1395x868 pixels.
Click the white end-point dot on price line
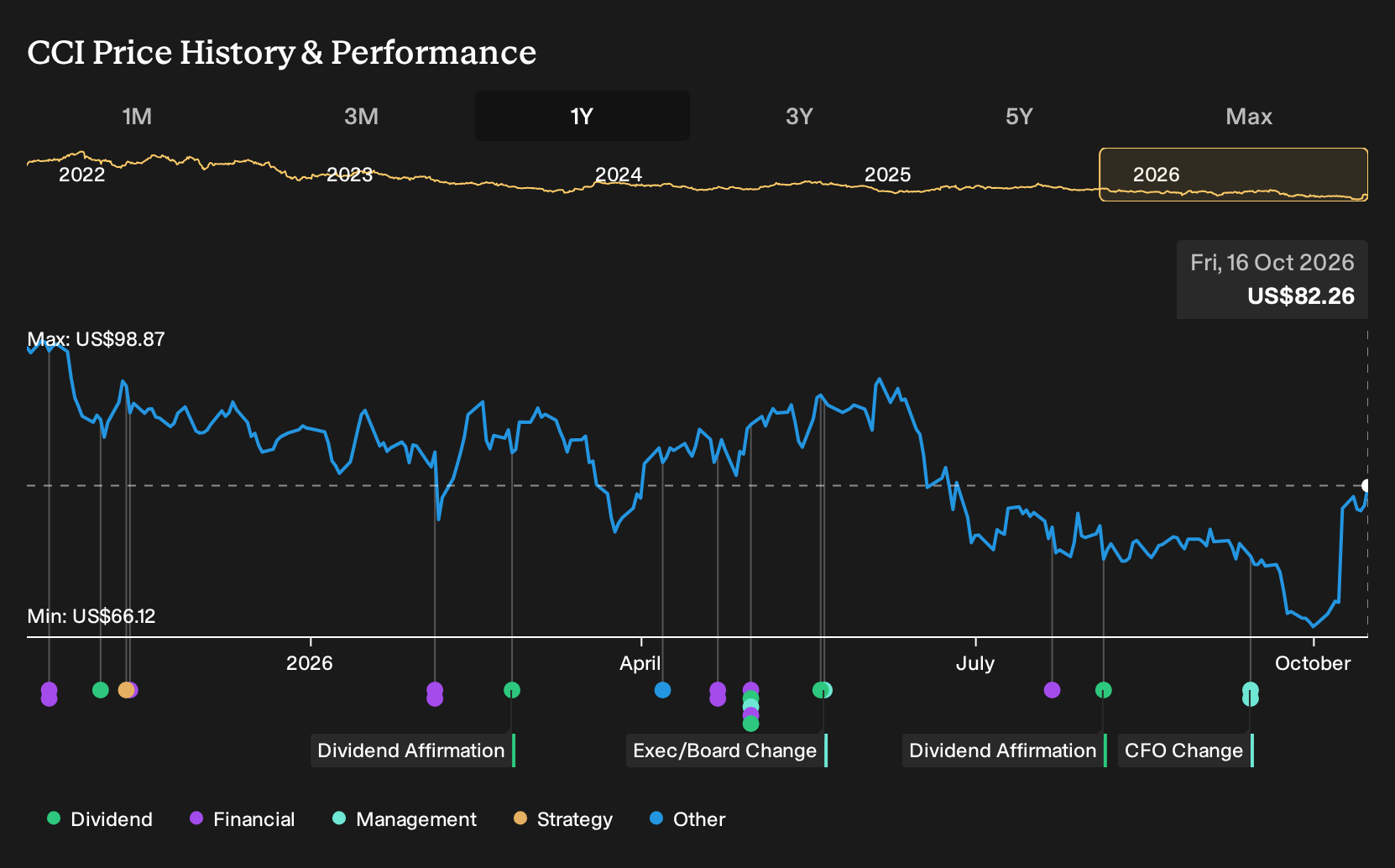point(1366,485)
